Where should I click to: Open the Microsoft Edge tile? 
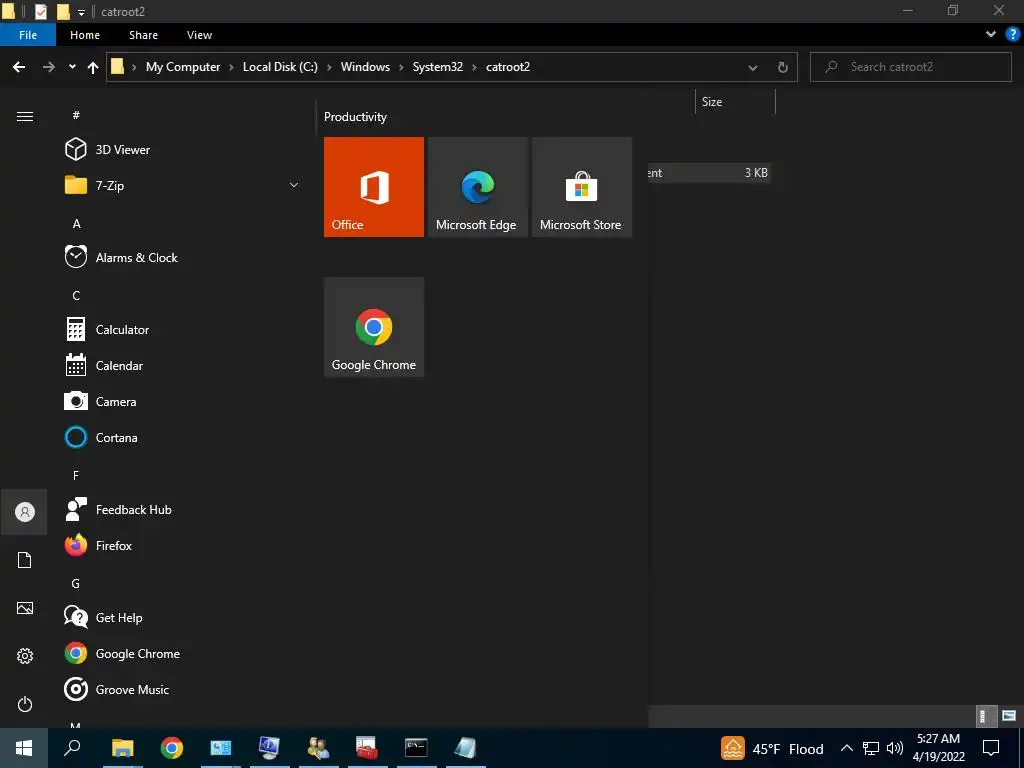coord(477,187)
